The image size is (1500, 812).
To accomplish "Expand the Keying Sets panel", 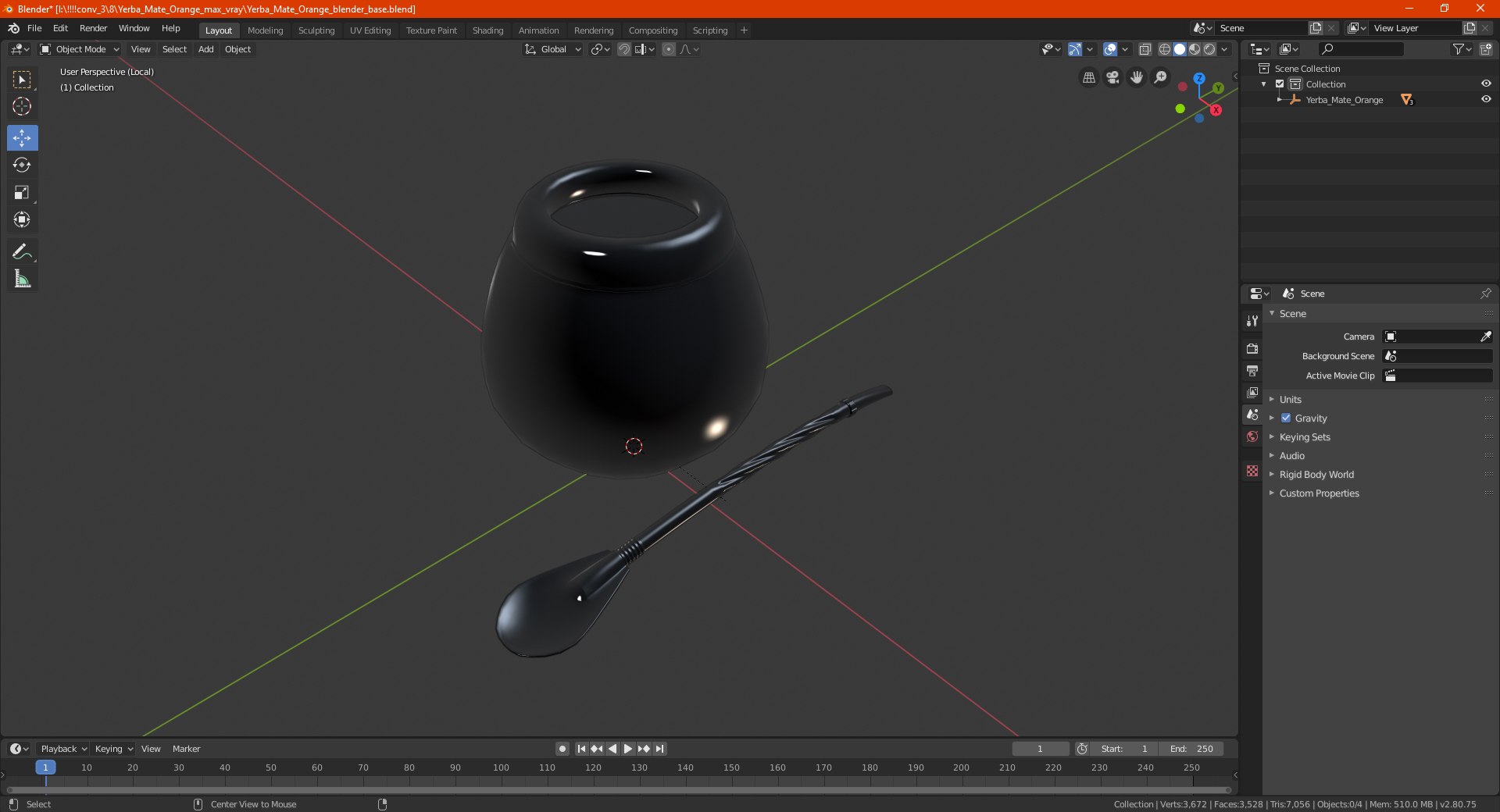I will [x=1304, y=437].
